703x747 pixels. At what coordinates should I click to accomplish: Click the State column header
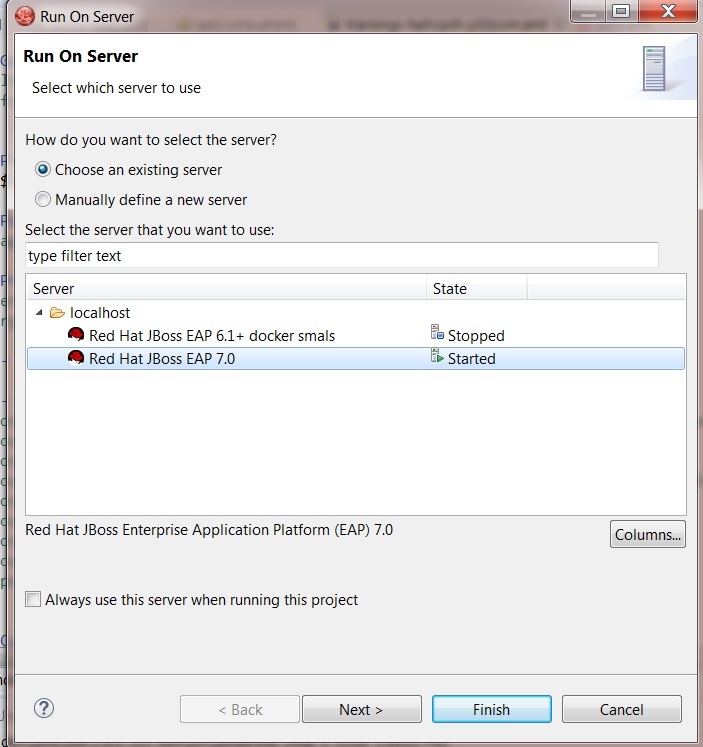point(477,288)
